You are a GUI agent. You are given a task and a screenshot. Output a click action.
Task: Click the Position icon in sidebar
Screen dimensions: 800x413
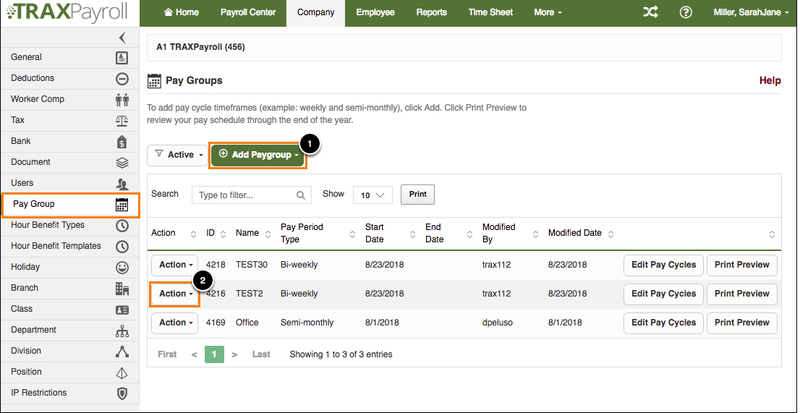point(122,373)
